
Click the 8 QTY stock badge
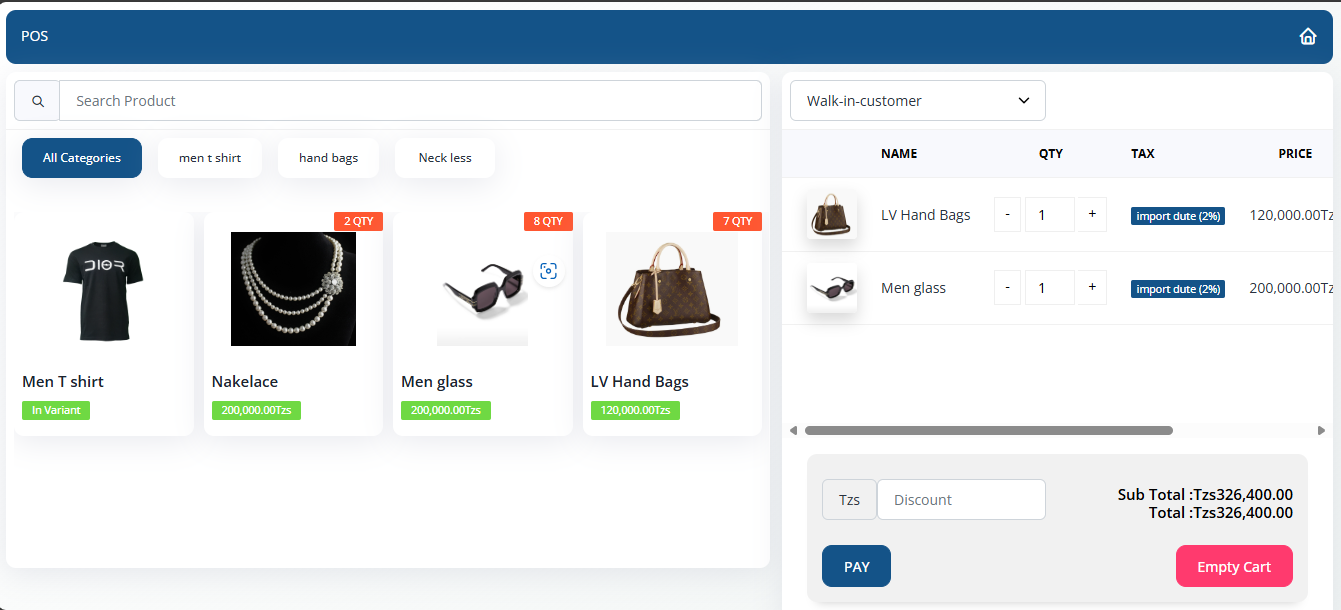point(548,221)
